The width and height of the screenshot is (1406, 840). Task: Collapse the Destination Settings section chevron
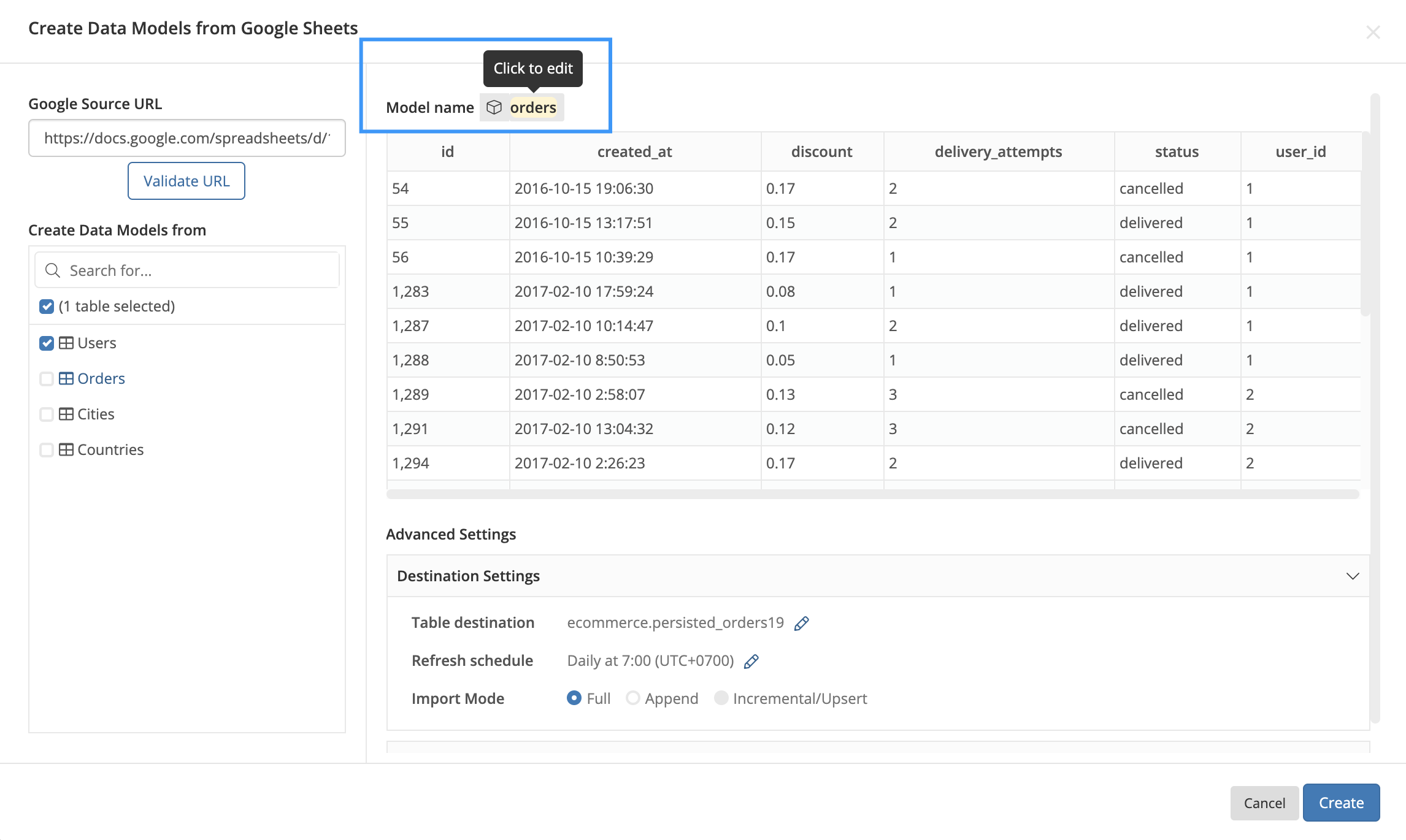(1352, 576)
